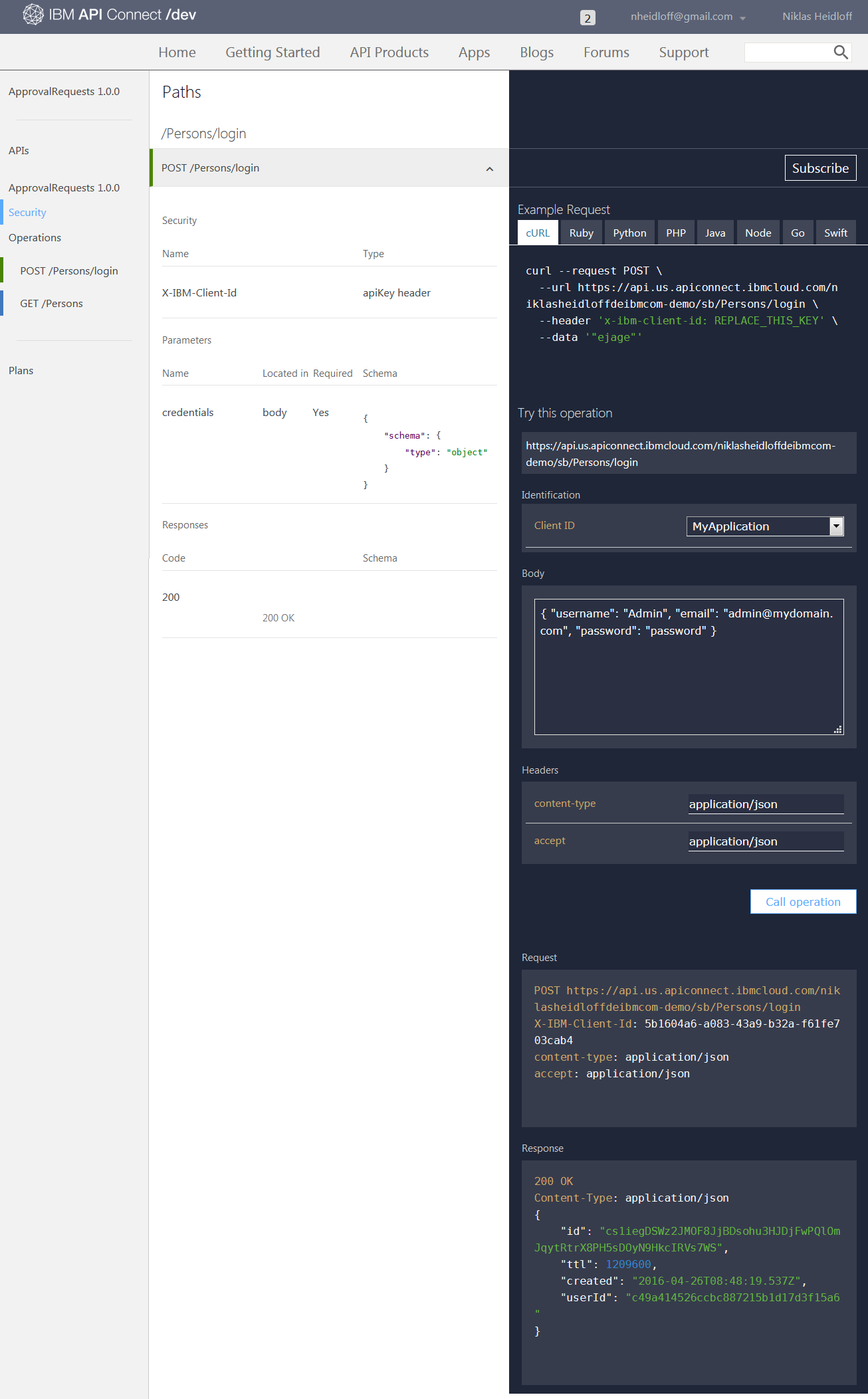Image resolution: width=868 pixels, height=1399 pixels.
Task: Go to Getting Started page
Action: (272, 53)
